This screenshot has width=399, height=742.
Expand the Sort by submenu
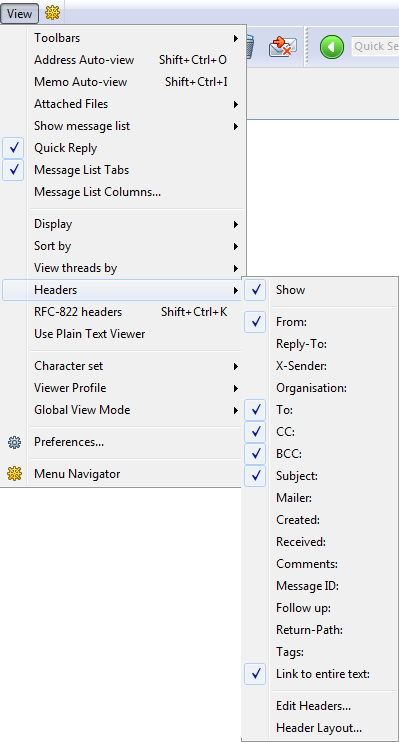(123, 246)
